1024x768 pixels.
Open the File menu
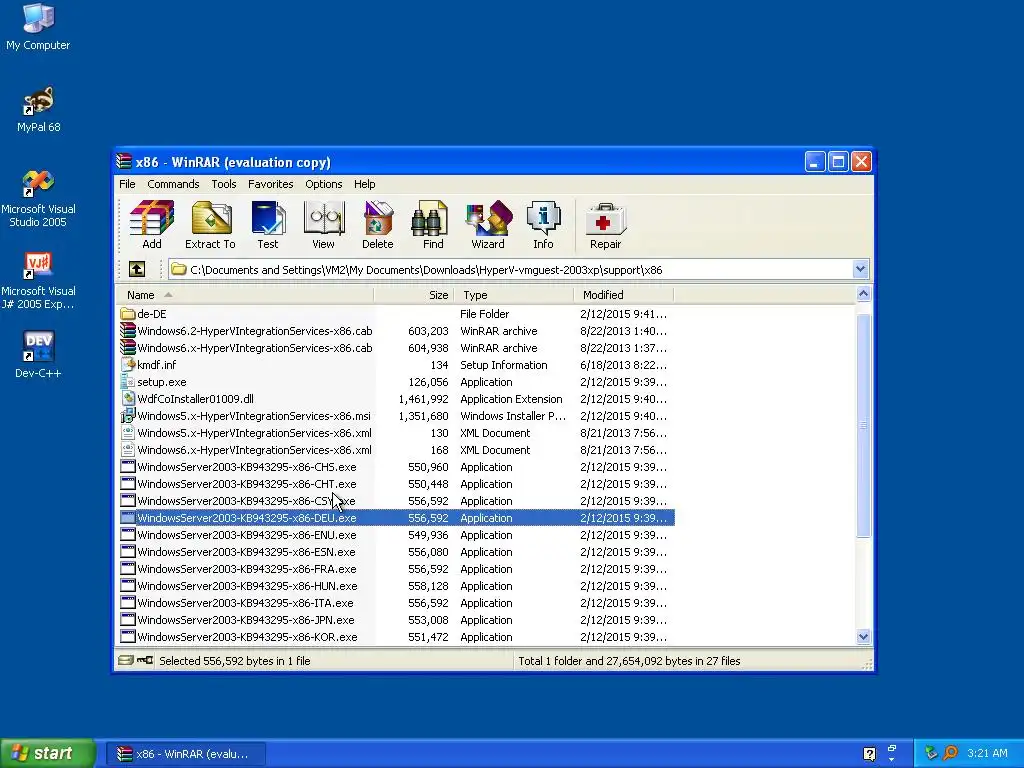(x=127, y=184)
